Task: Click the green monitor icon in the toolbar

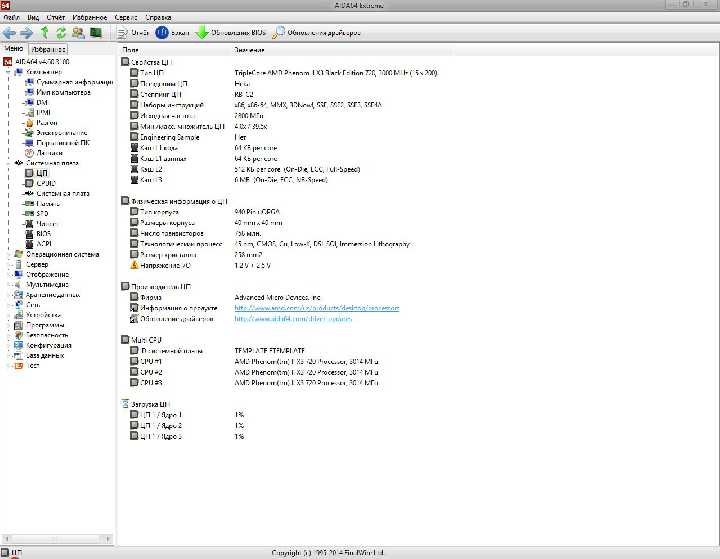Action: click(96, 33)
